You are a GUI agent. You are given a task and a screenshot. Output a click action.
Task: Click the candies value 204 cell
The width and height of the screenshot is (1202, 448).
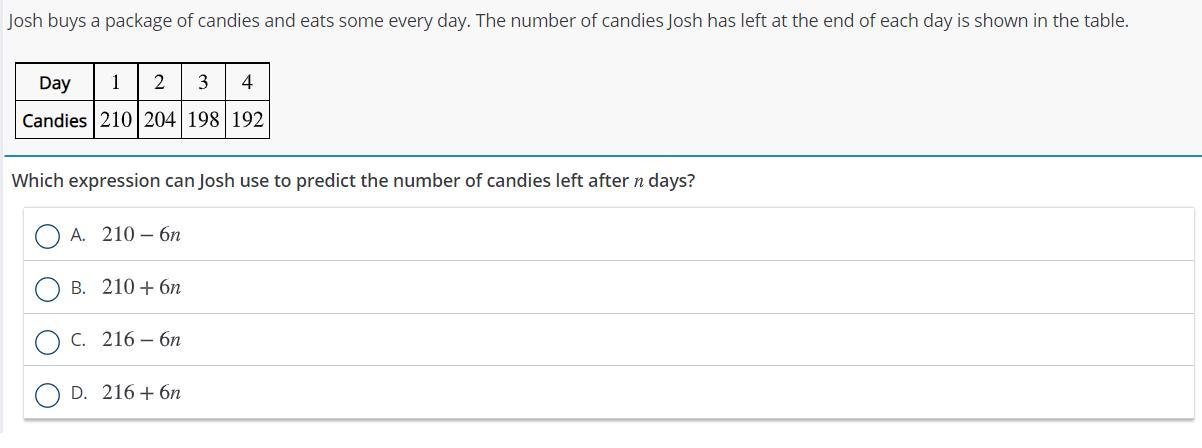coord(159,121)
